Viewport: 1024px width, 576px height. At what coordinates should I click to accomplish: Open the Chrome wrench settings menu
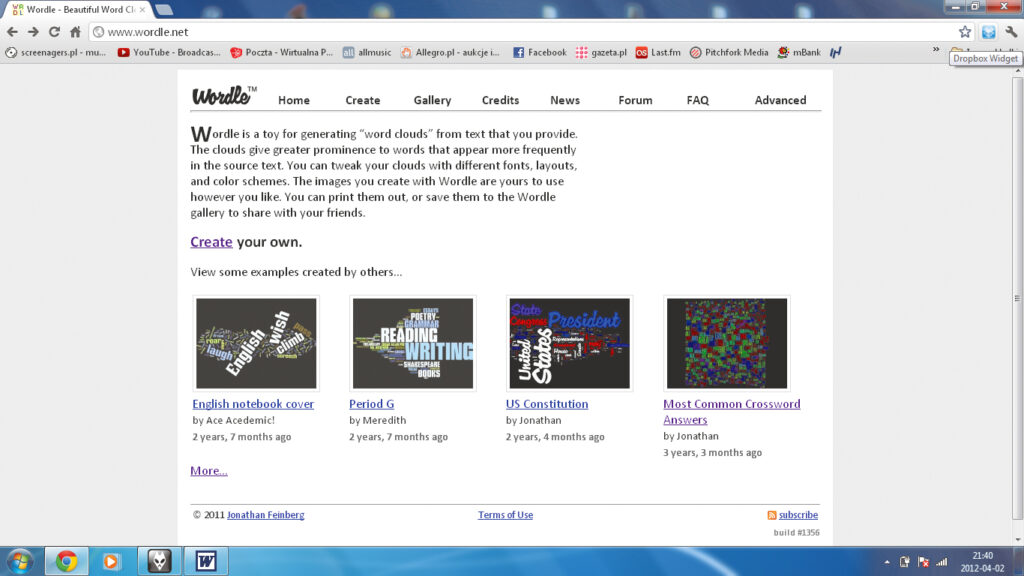coord(1011,32)
